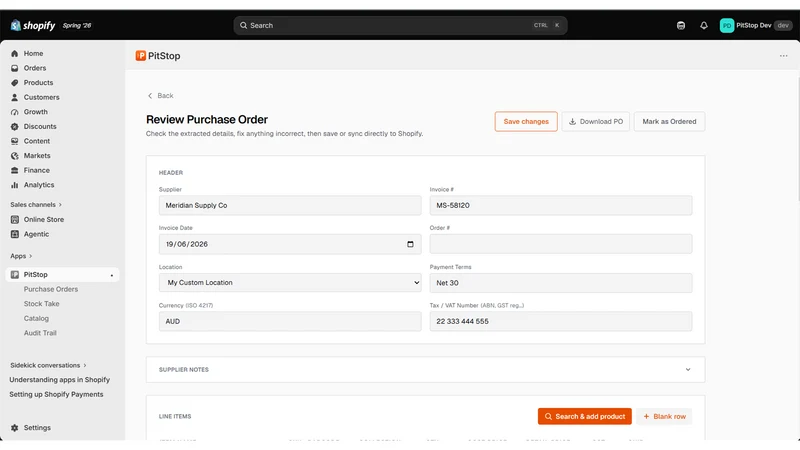
Task: Open Stock Take submenu item
Action: click(x=41, y=304)
